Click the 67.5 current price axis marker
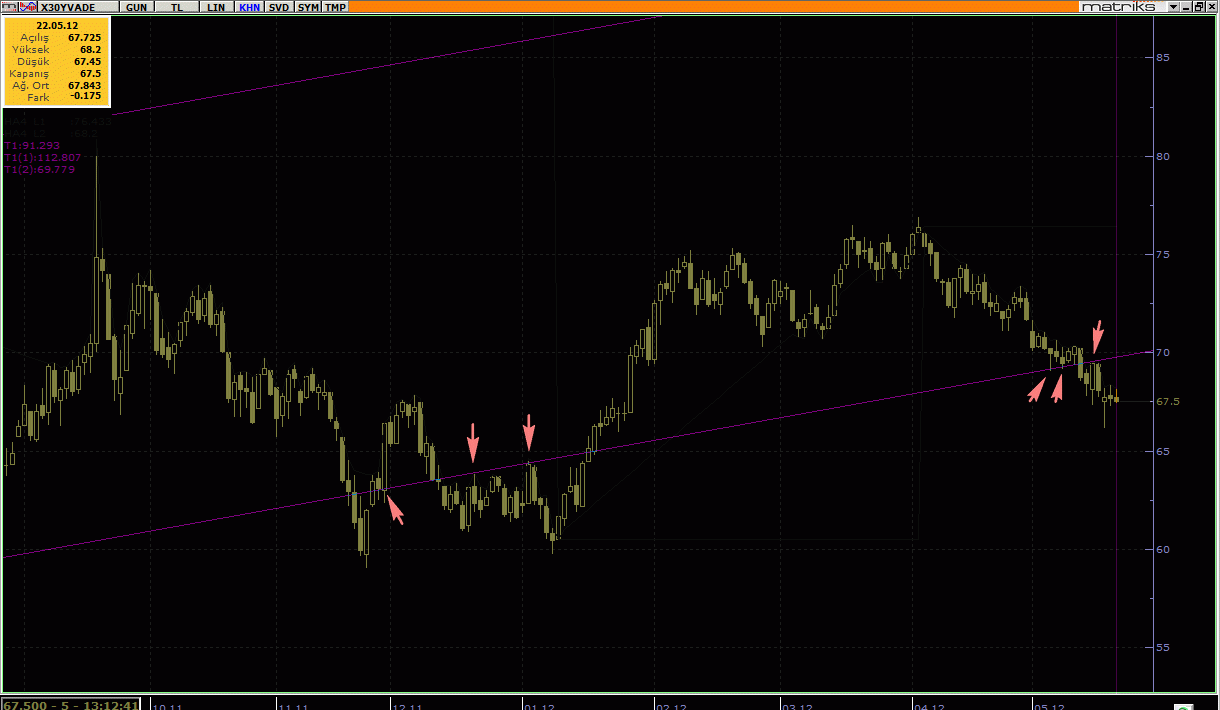1220x710 pixels. (x=1167, y=402)
